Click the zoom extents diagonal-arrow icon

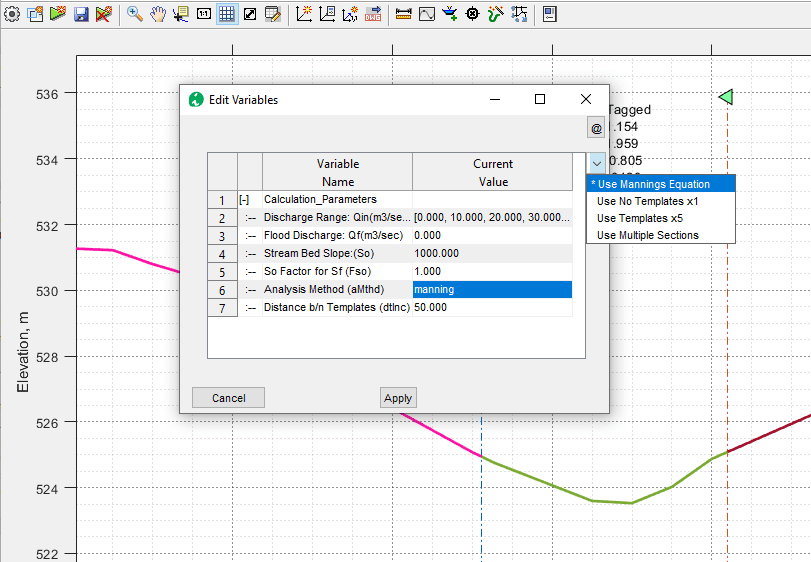point(250,14)
